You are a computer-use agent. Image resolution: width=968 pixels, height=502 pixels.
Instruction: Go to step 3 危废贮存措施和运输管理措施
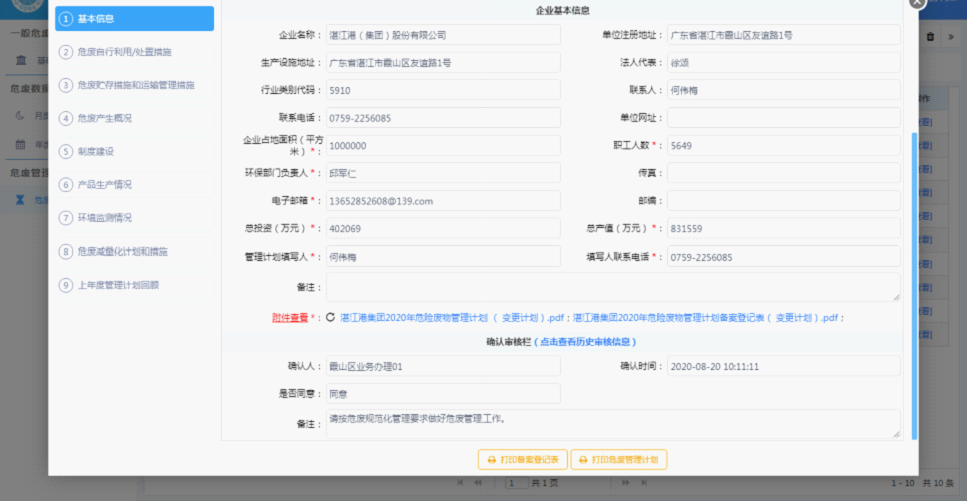coord(135,85)
